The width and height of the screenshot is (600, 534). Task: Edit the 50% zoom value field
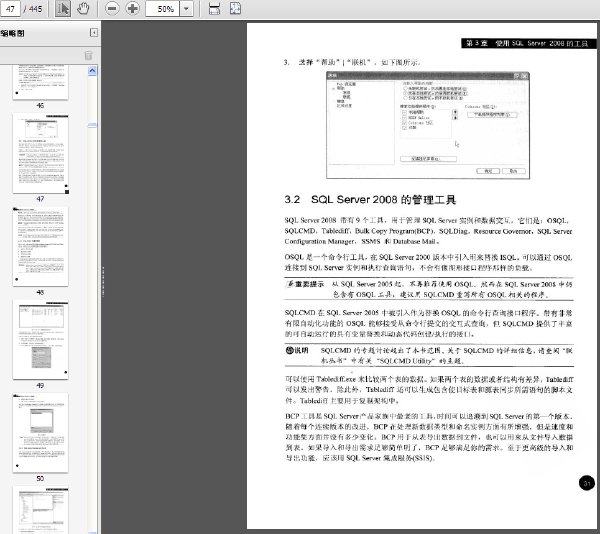[163, 8]
